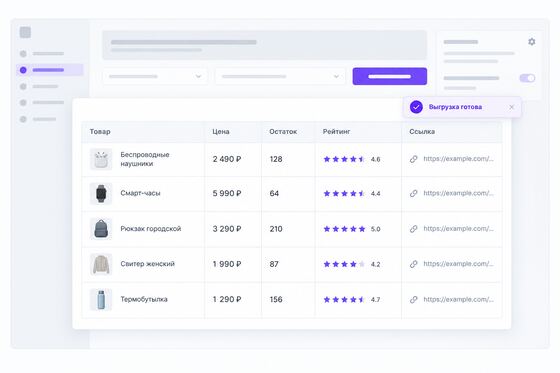The image size is (560, 373).
Task: Open the example.com link for Рюкзак городской
Action: 459,229
